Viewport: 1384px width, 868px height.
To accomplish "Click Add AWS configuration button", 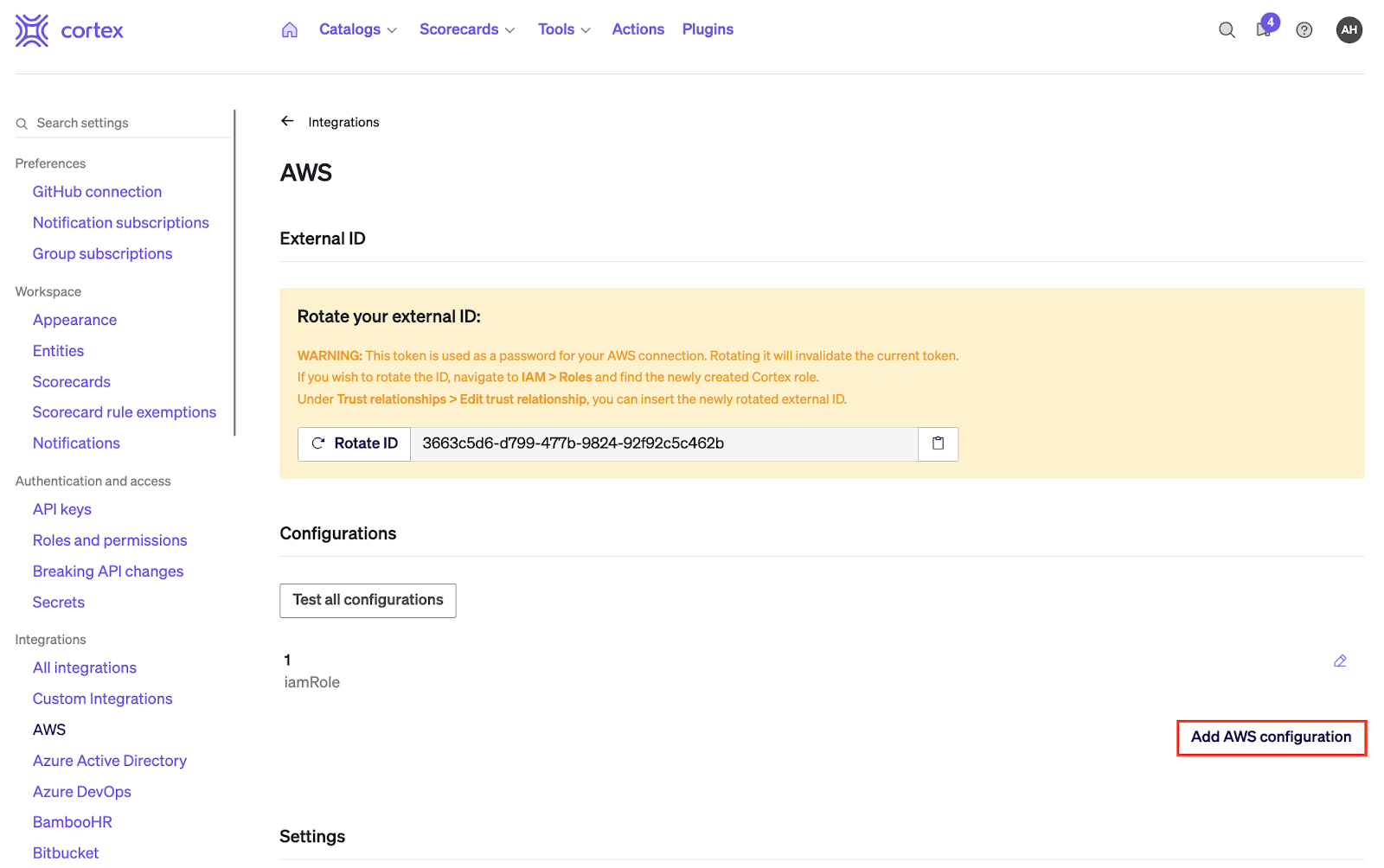I will tap(1271, 737).
